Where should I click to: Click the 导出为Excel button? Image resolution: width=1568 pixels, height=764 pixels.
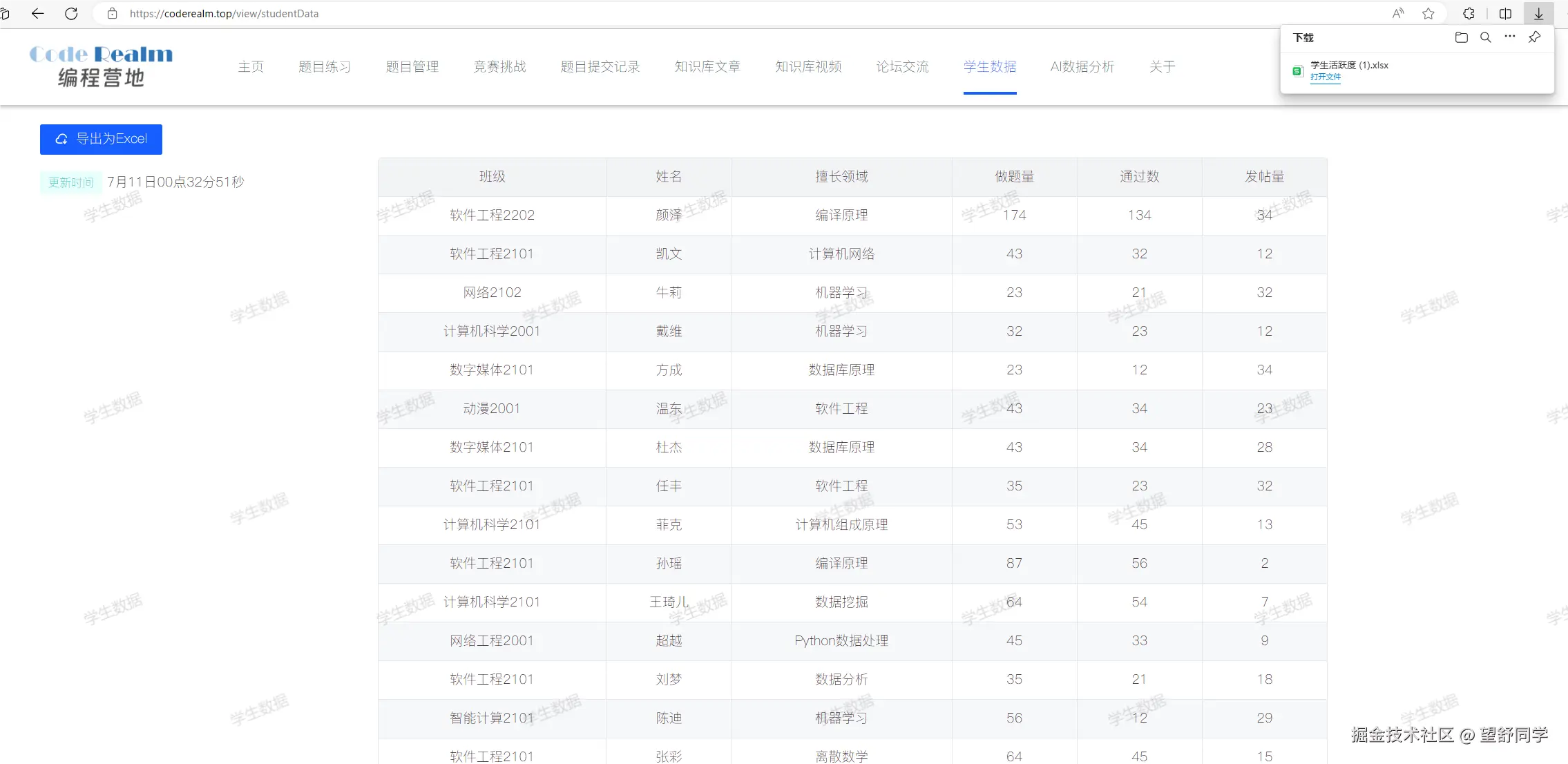click(x=101, y=139)
